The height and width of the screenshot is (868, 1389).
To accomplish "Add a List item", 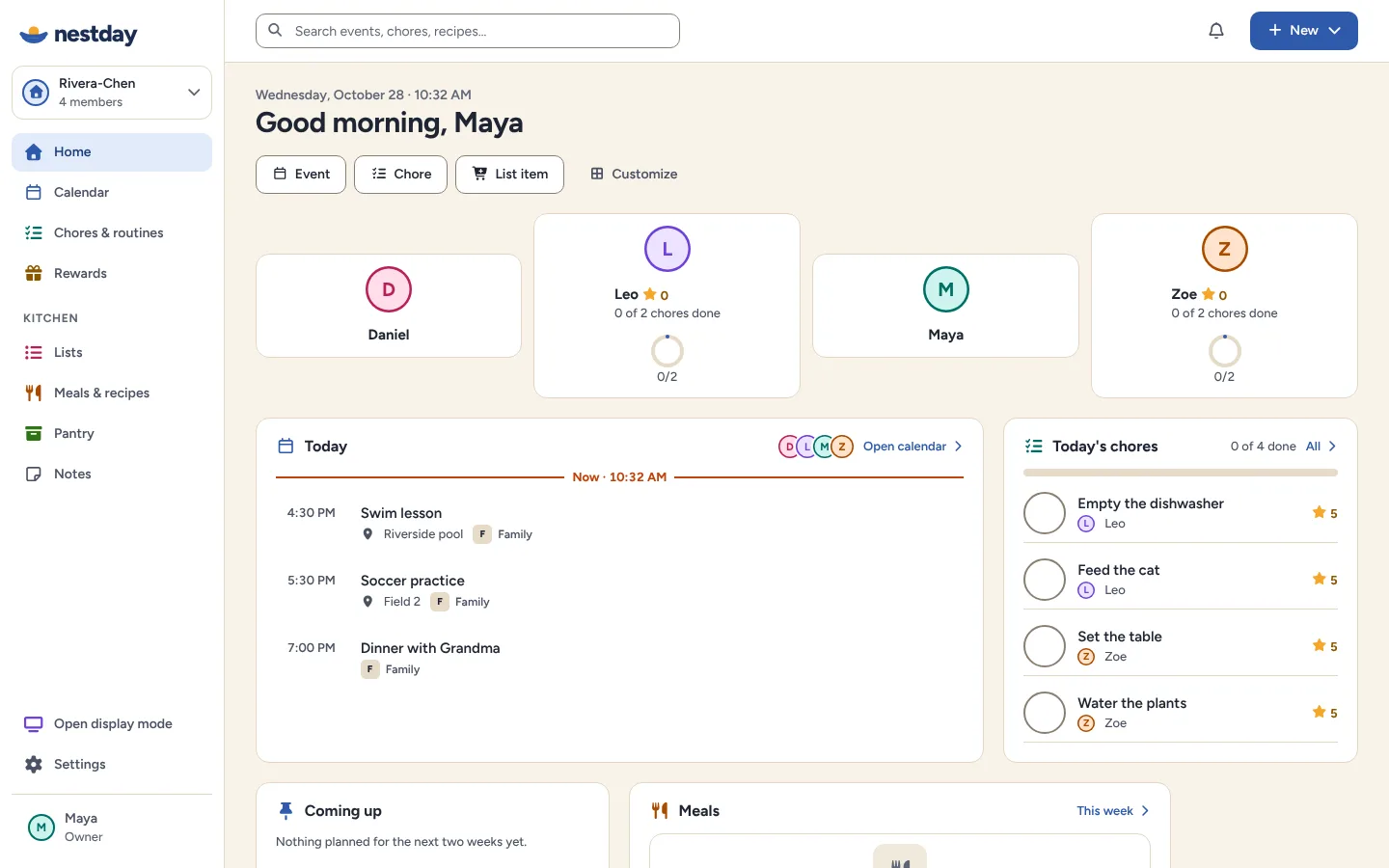I will pyautogui.click(x=509, y=175).
